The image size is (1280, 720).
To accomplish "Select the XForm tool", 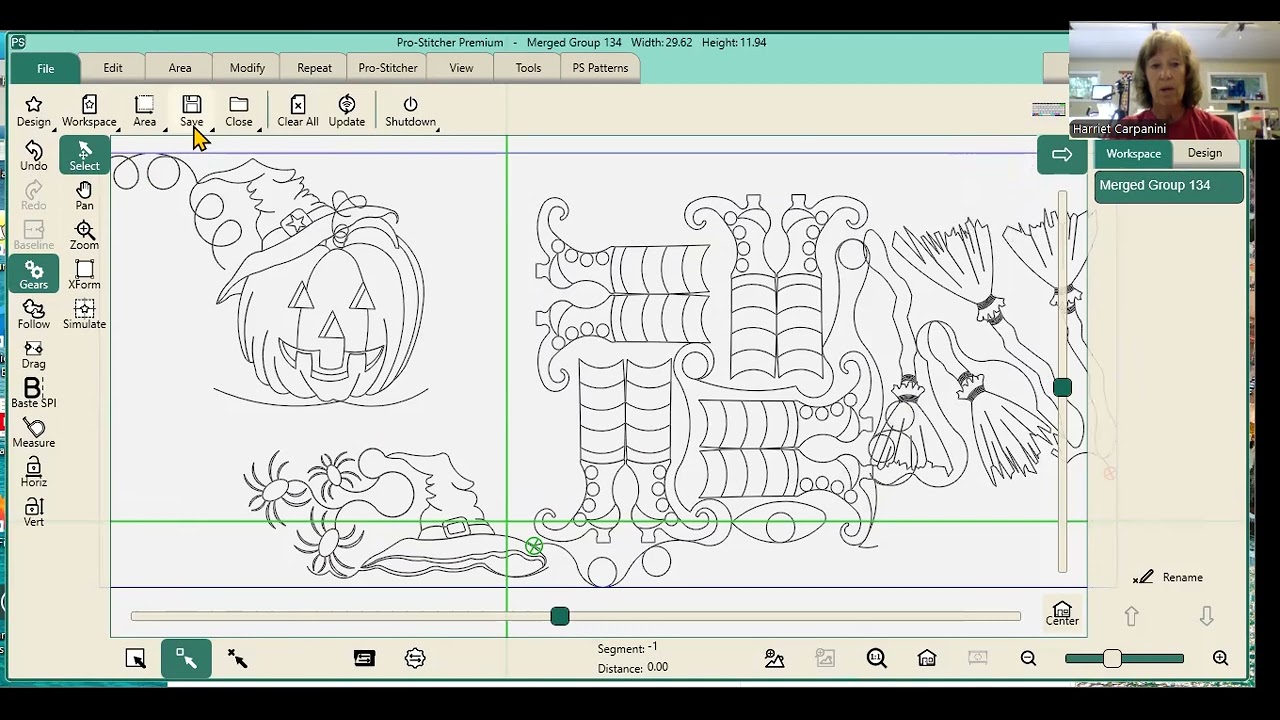I will point(84,274).
